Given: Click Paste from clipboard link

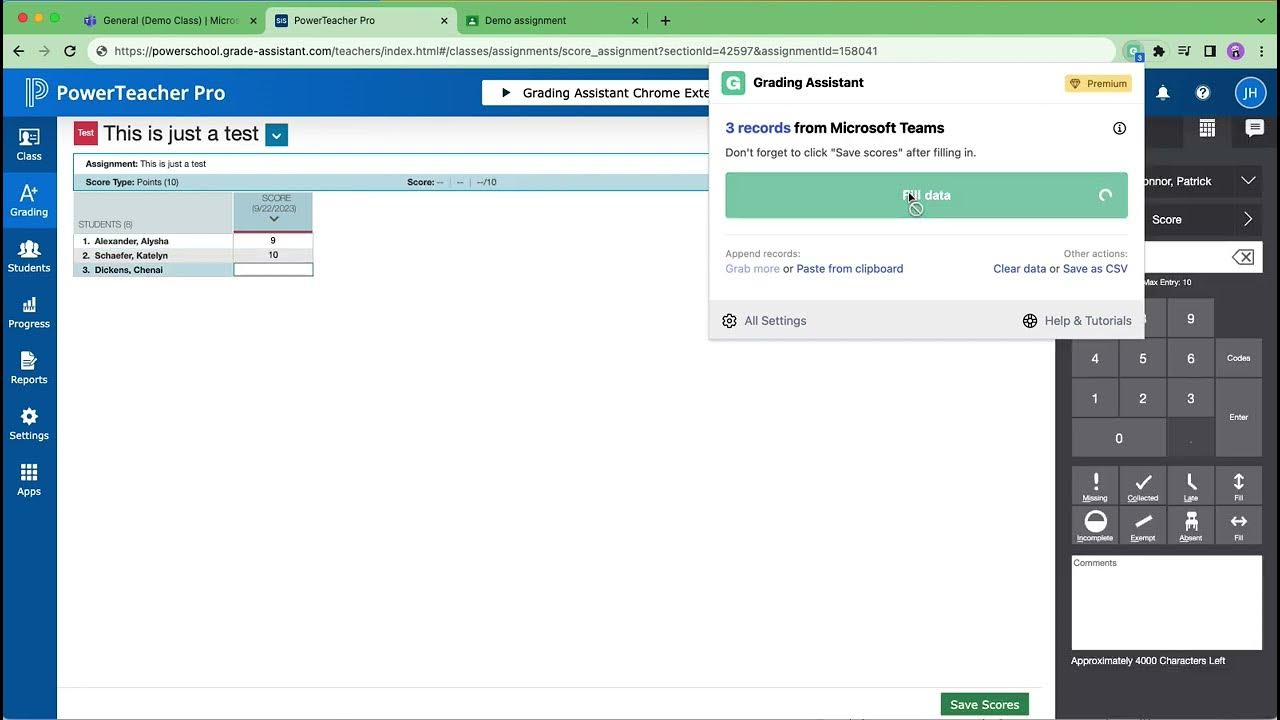Looking at the screenshot, I should [x=850, y=269].
